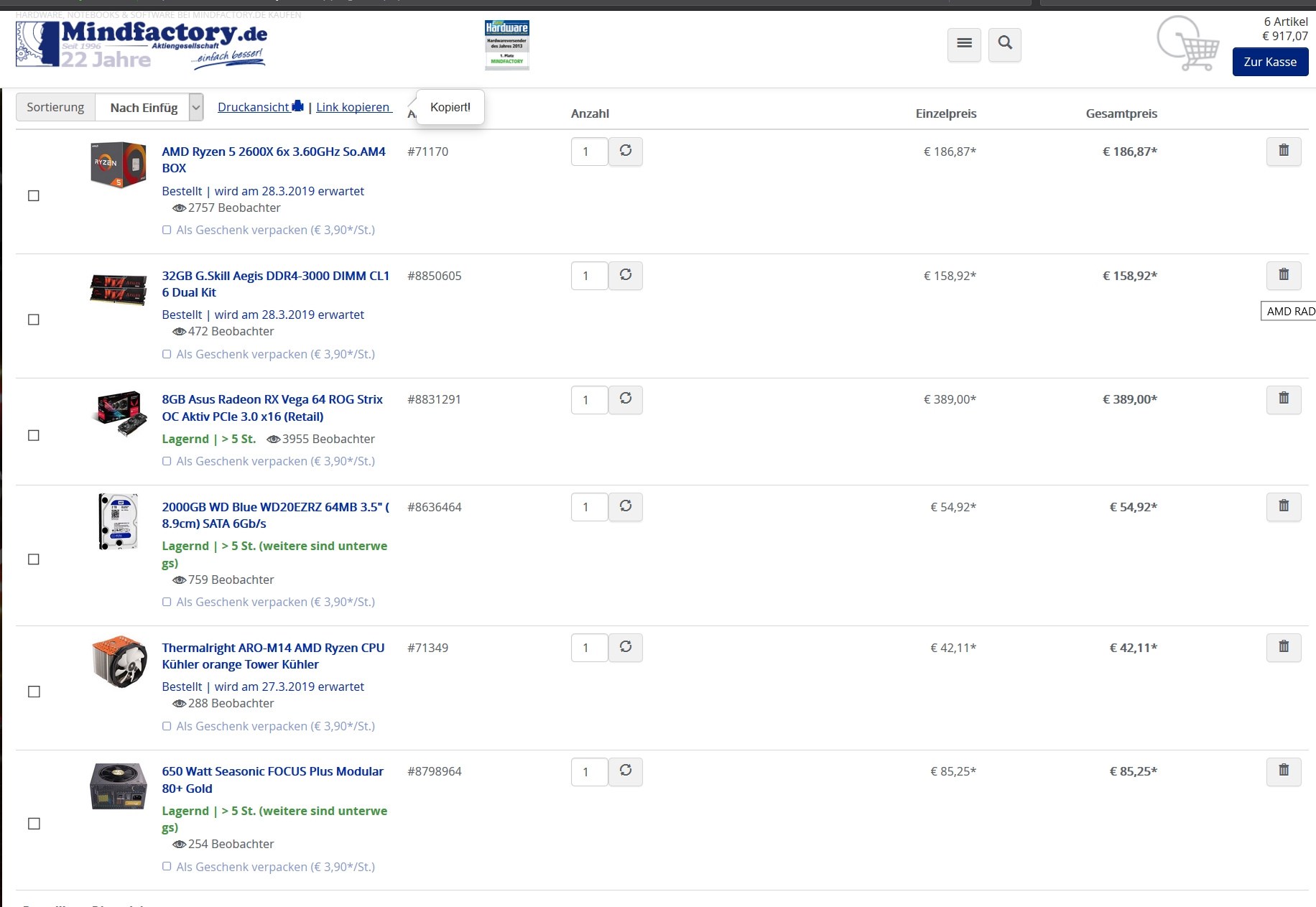Viewport: 1316px width, 907px height.
Task: Focus quantity field for AMD Ryzen 5 2600X
Action: (x=589, y=152)
